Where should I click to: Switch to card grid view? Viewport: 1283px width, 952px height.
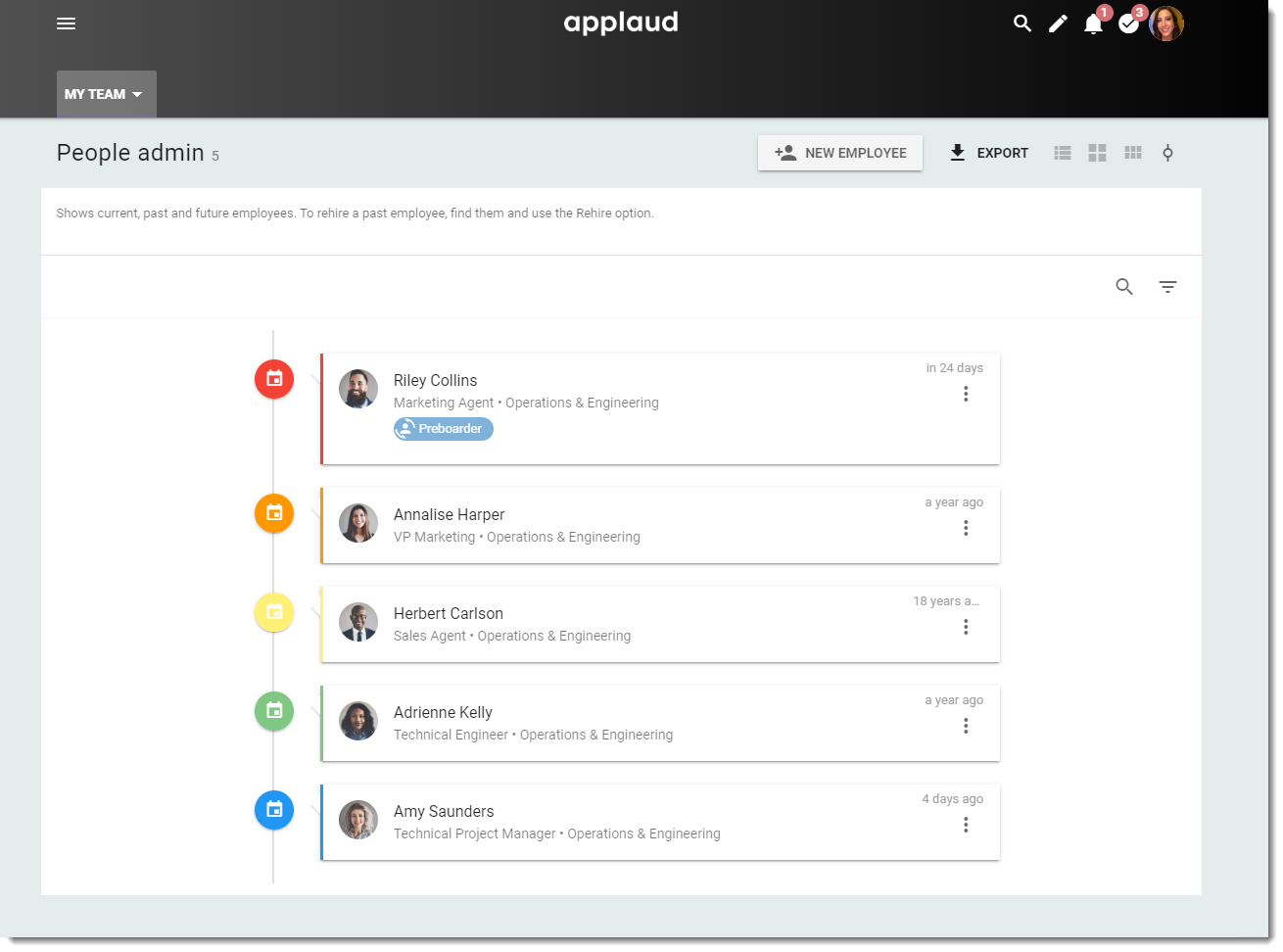pyautogui.click(x=1098, y=153)
